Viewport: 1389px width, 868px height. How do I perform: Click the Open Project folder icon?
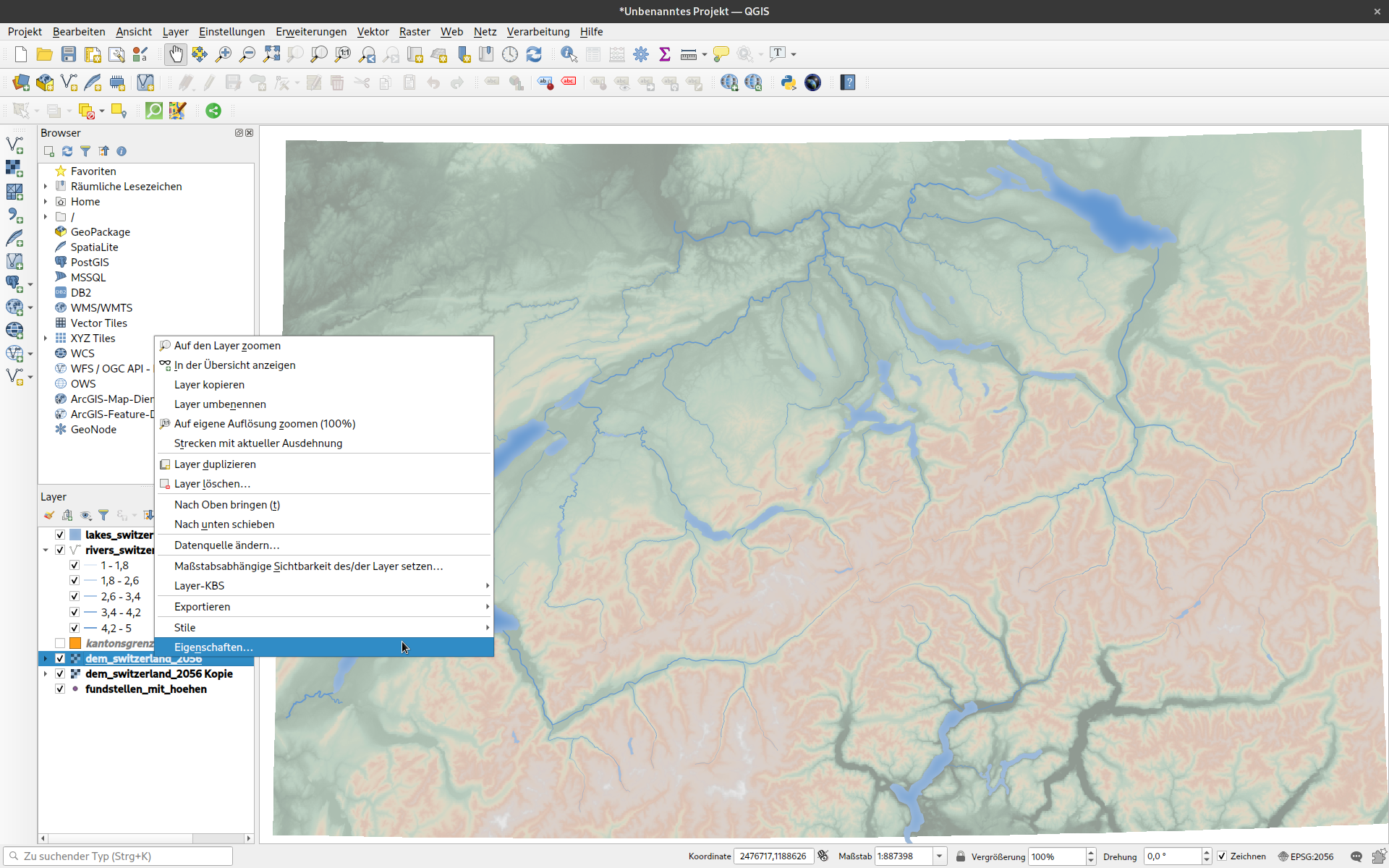45,54
